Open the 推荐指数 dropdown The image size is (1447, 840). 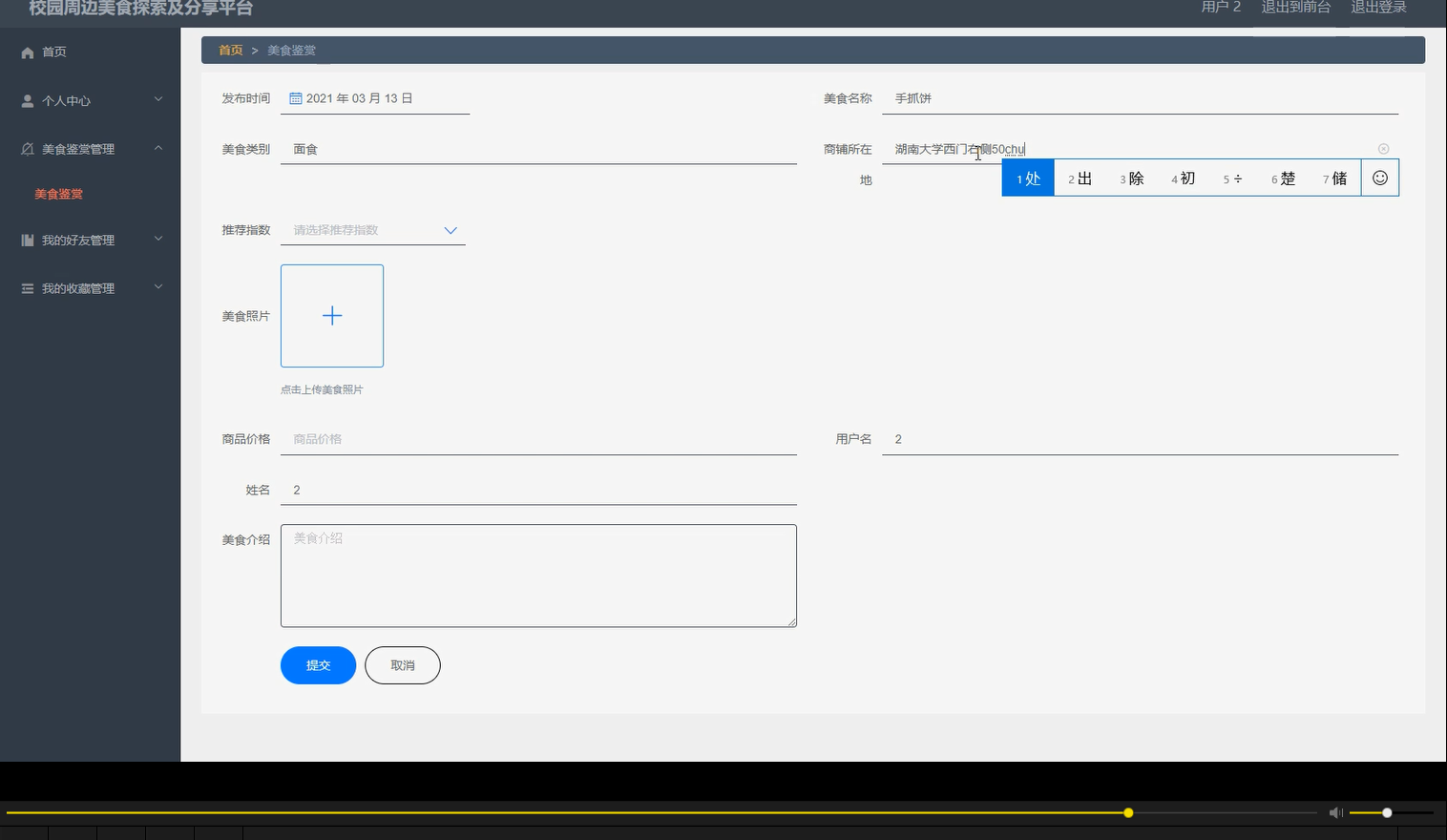373,230
